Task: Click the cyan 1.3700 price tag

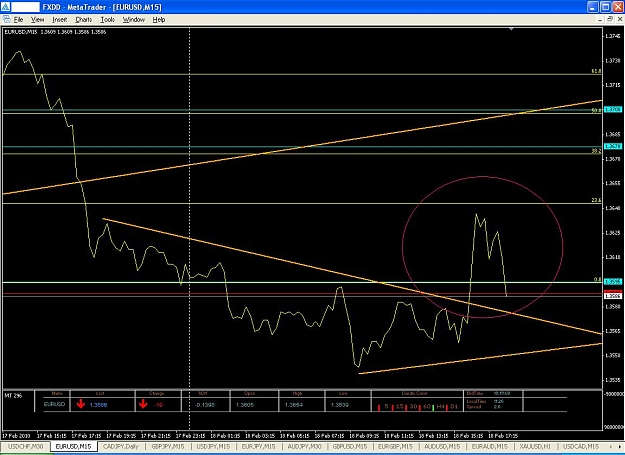Action: [613, 110]
